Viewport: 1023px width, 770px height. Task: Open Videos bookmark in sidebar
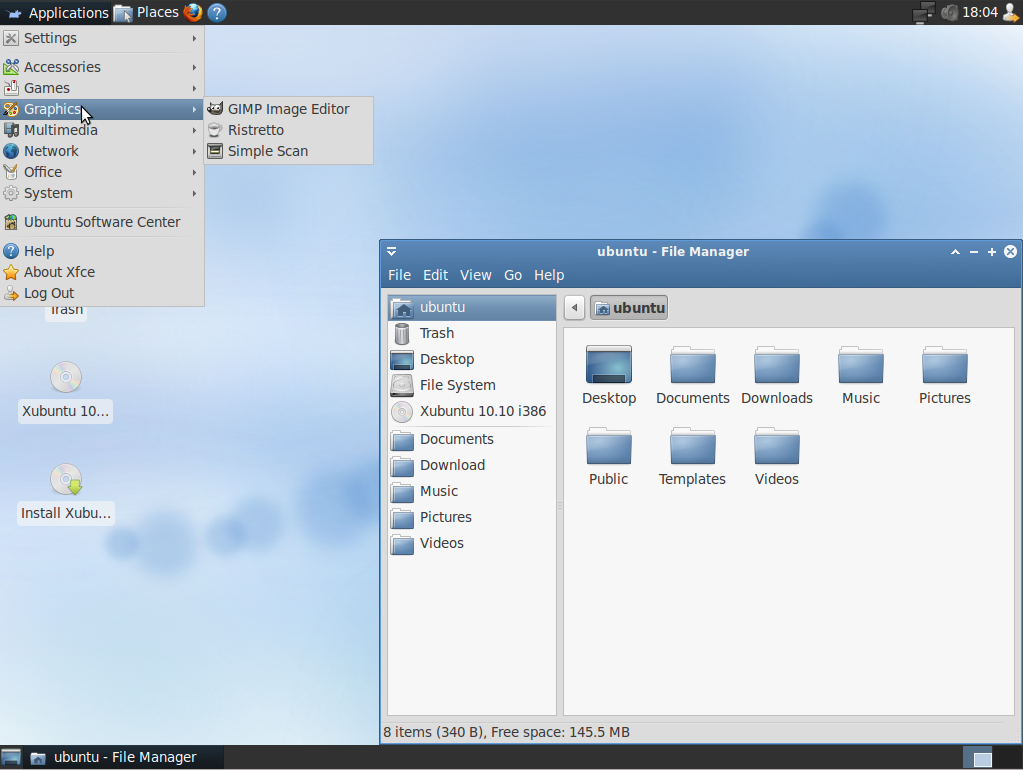point(472,544)
